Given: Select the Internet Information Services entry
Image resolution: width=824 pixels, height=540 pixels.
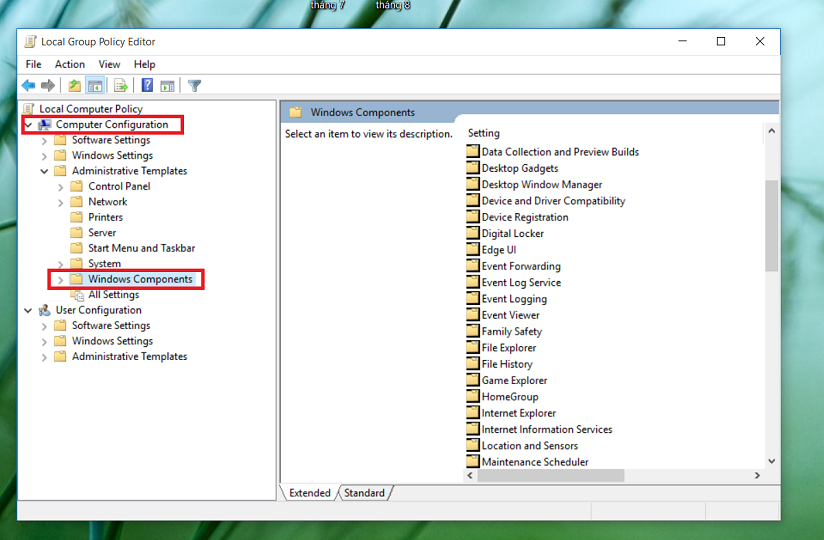Looking at the screenshot, I should click(x=547, y=429).
